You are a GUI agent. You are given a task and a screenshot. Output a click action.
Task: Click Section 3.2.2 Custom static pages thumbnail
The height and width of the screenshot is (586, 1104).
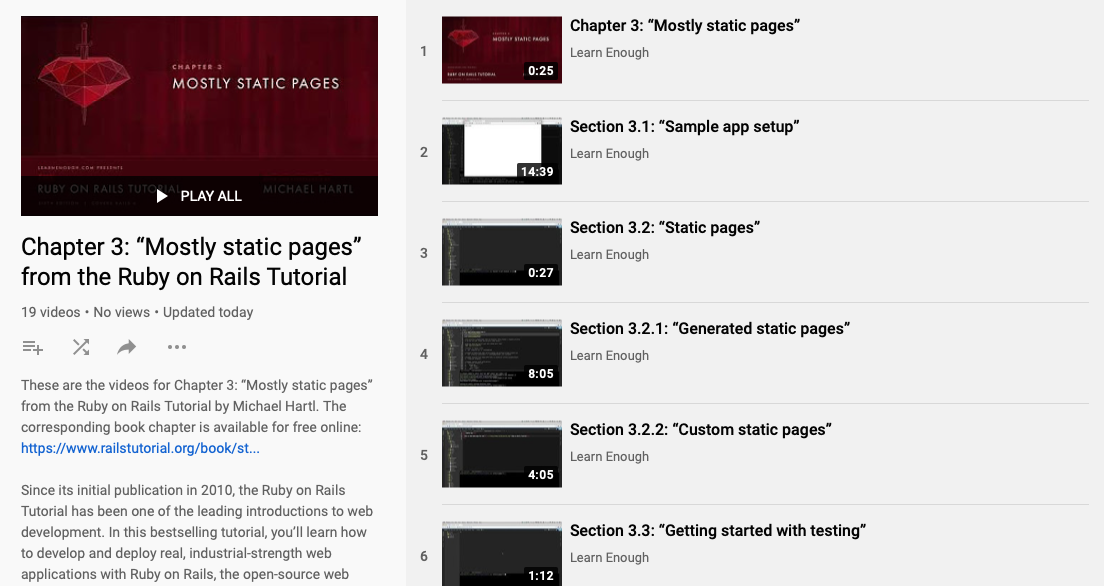(x=501, y=454)
